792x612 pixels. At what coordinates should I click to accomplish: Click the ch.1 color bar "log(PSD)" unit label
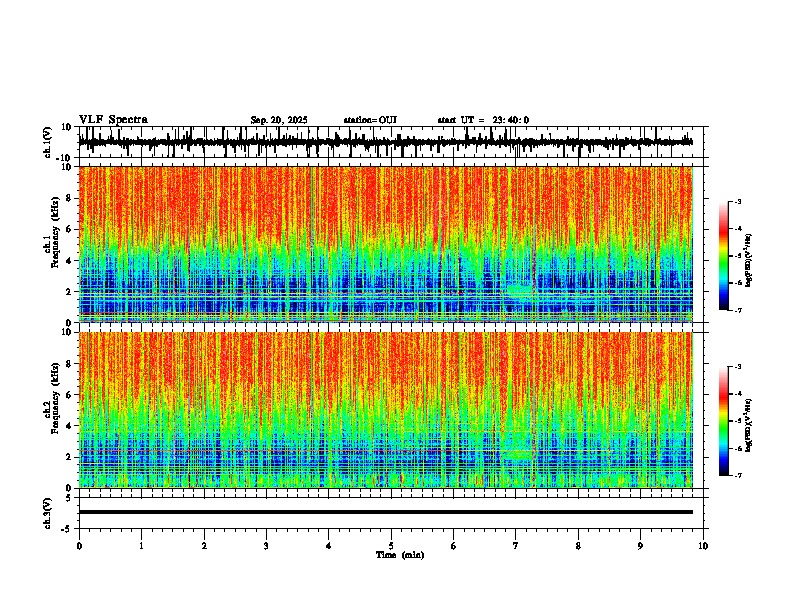pos(748,260)
